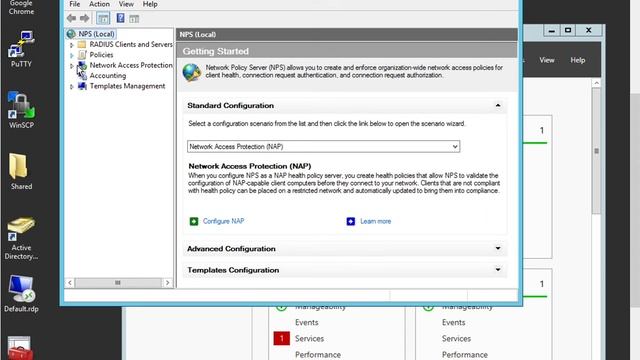Select the Accounting tree item label
The image size is (640, 360).
pyautogui.click(x=108, y=76)
